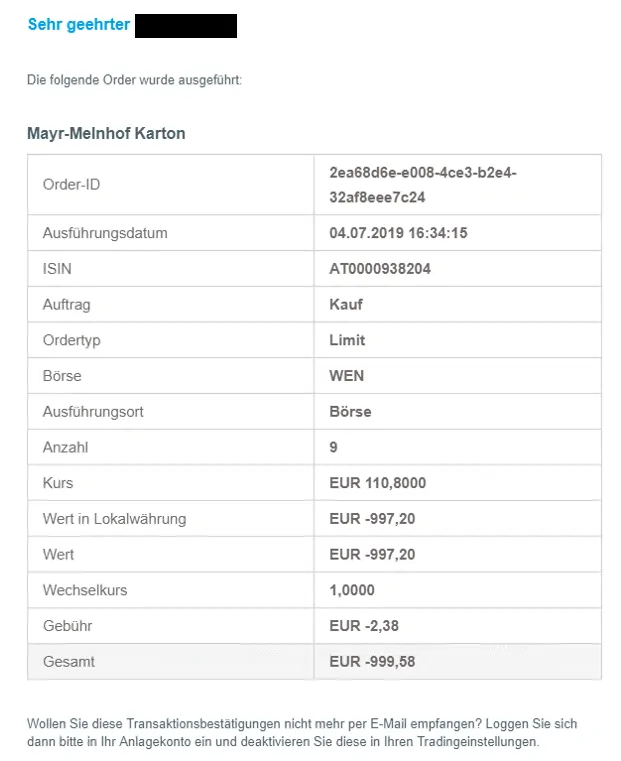Image resolution: width=621 pixels, height=761 pixels.
Task: Select the 'WEN' exchange value
Action: click(x=346, y=376)
